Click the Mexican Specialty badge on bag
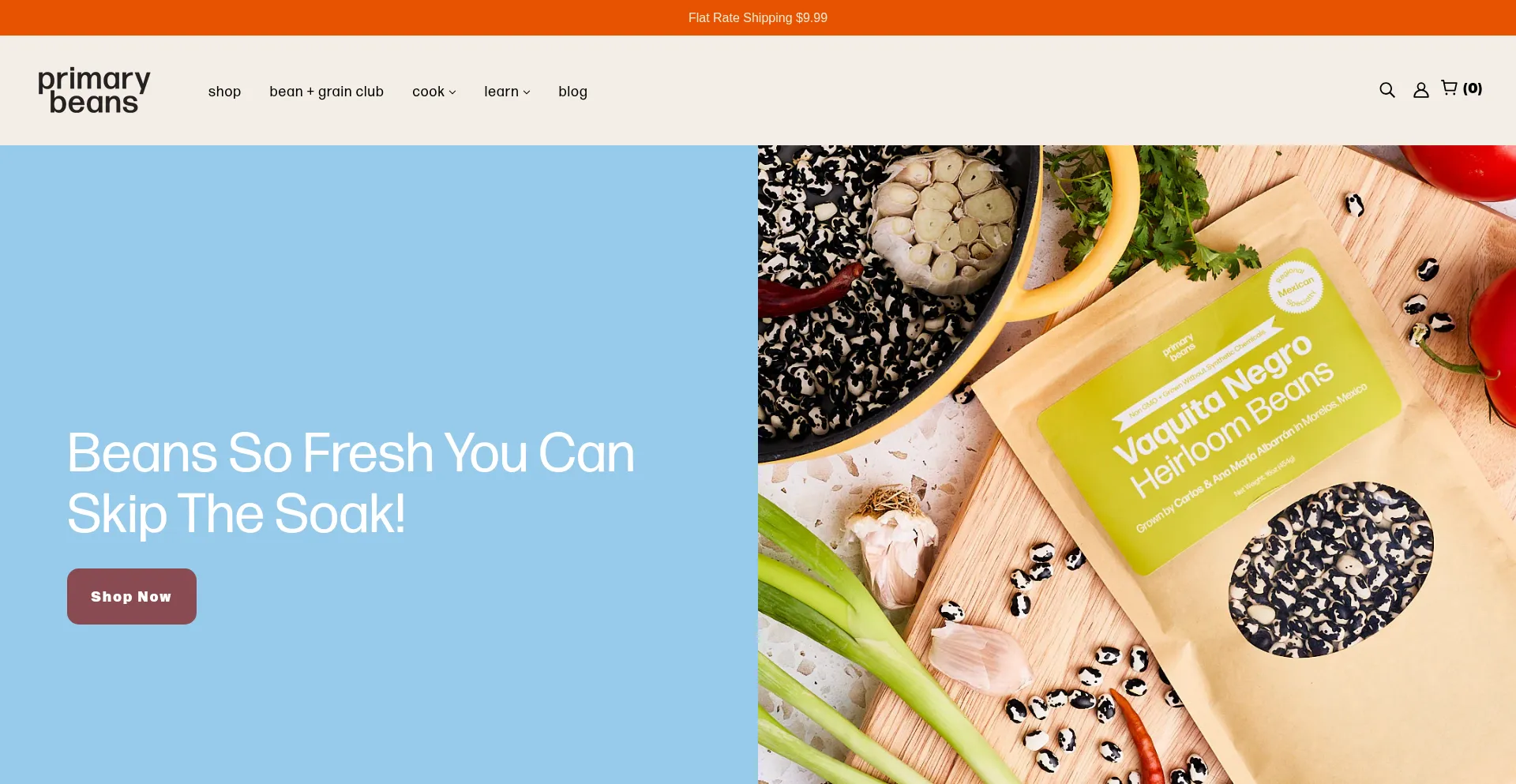The image size is (1516, 784). click(1296, 287)
